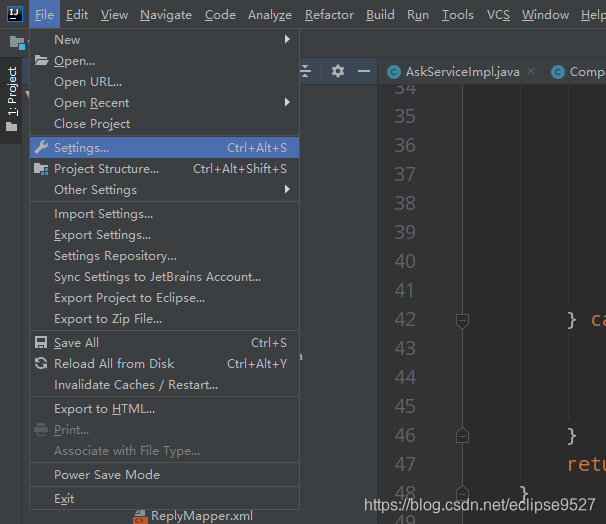Click the AskServiceImpl.java class icon
The height and width of the screenshot is (524, 606).
pyautogui.click(x=394, y=72)
